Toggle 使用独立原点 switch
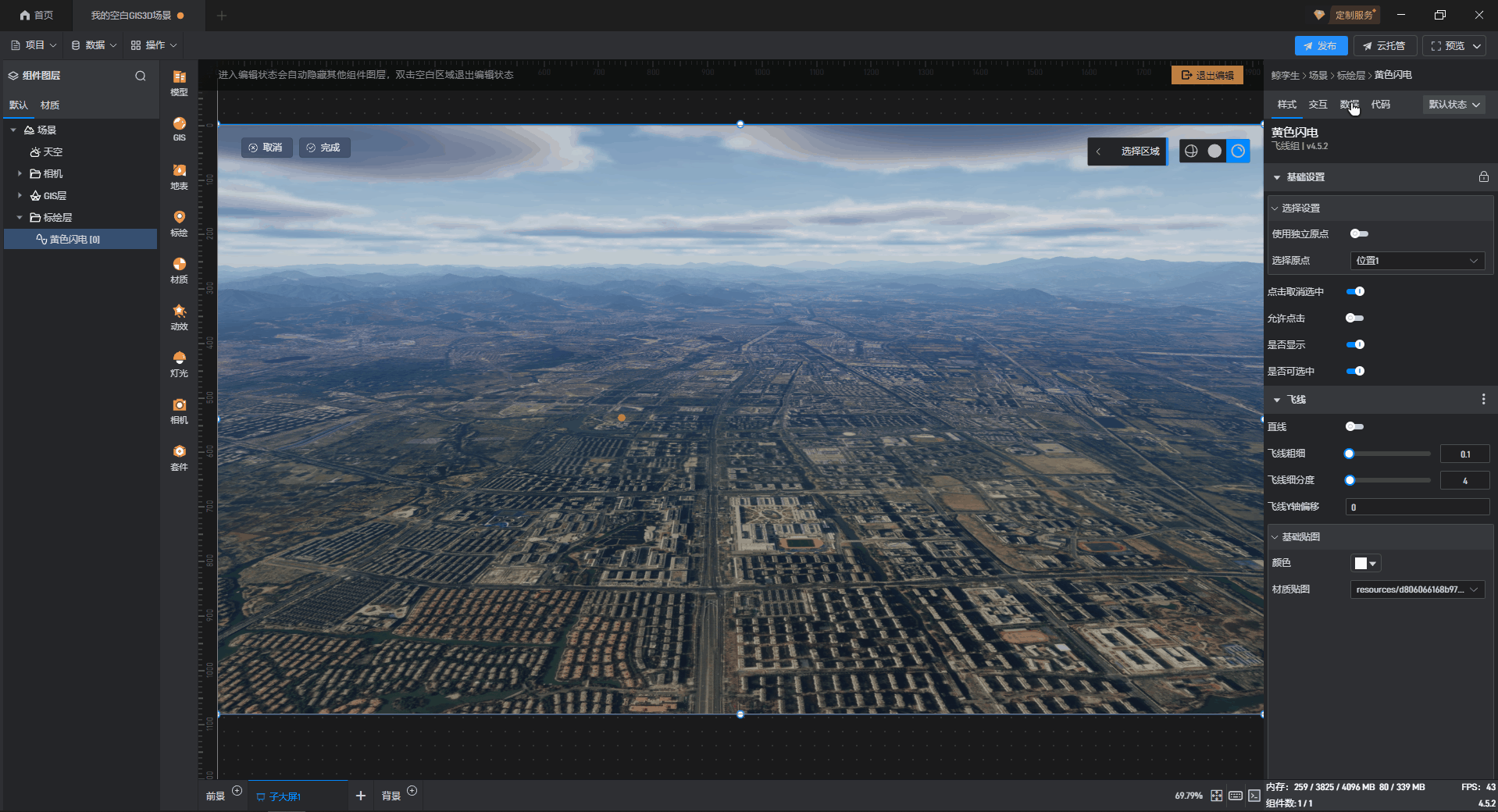The height and width of the screenshot is (812, 1498). [x=1359, y=233]
